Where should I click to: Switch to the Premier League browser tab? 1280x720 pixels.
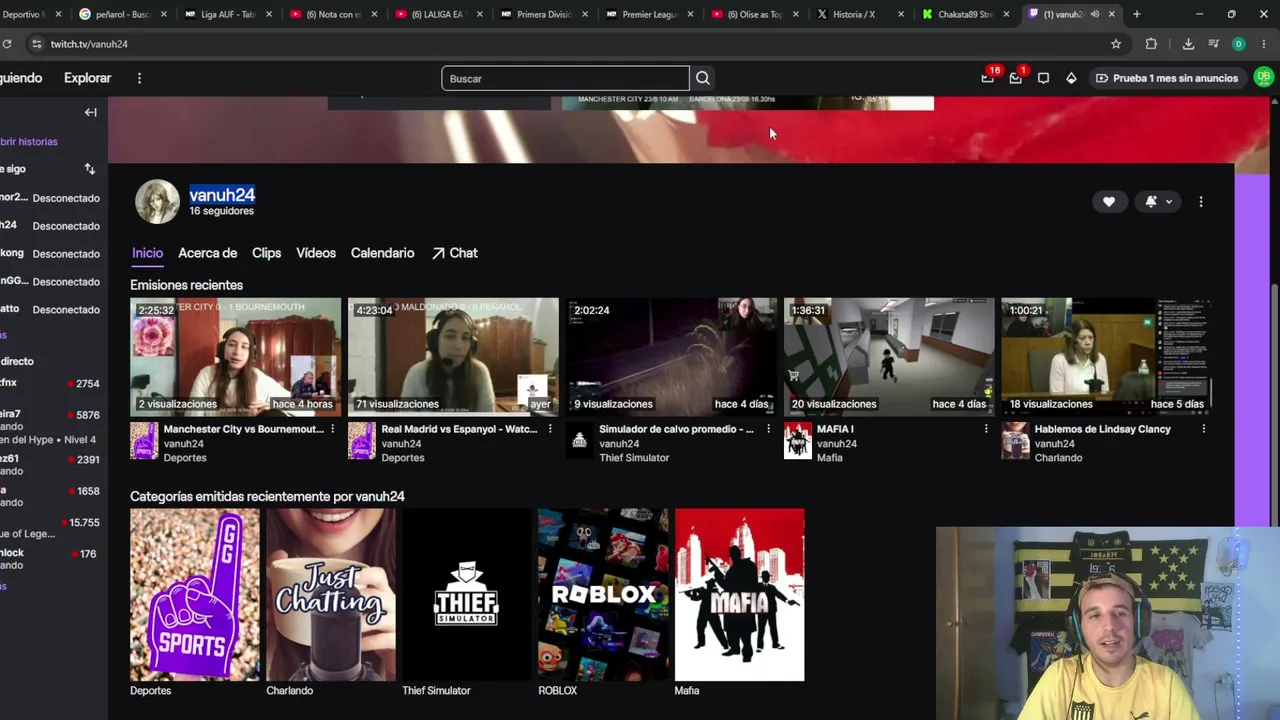(650, 14)
